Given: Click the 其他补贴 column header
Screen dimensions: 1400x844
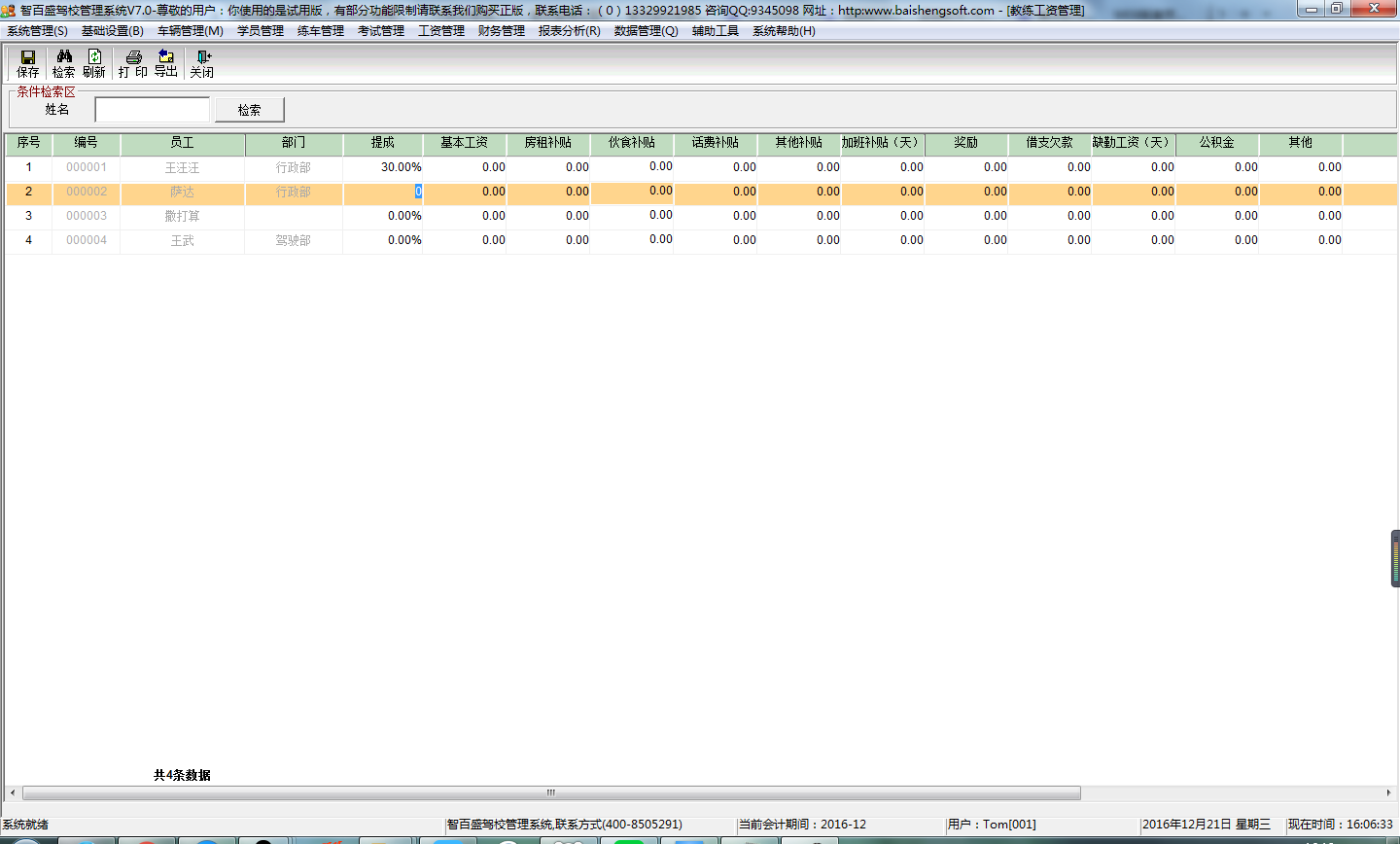Looking at the screenshot, I should tap(799, 143).
